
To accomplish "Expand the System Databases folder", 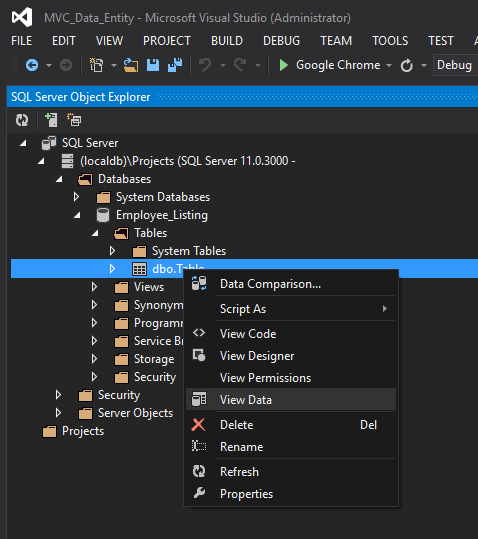I will point(76,197).
